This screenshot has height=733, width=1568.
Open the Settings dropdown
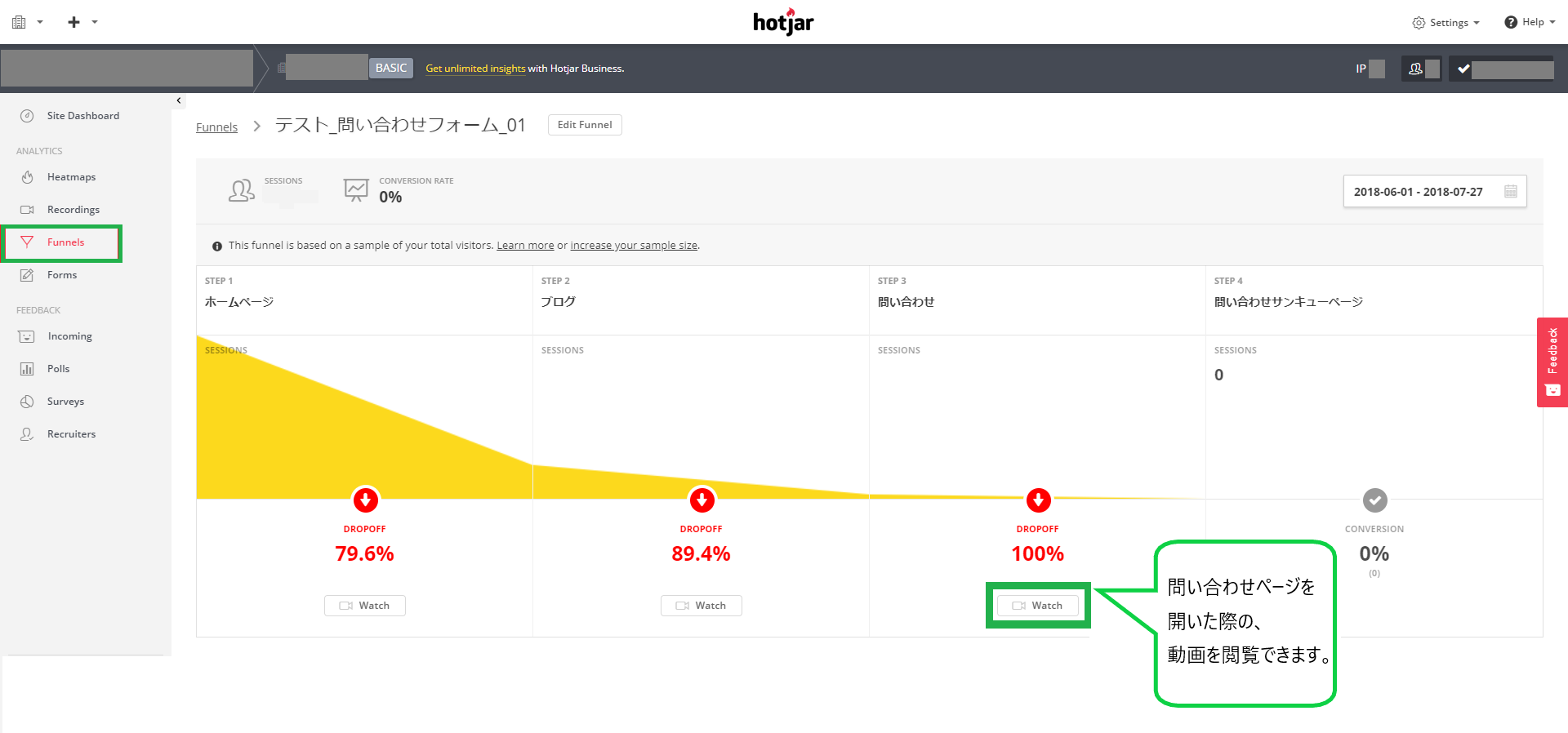pyautogui.click(x=1446, y=23)
